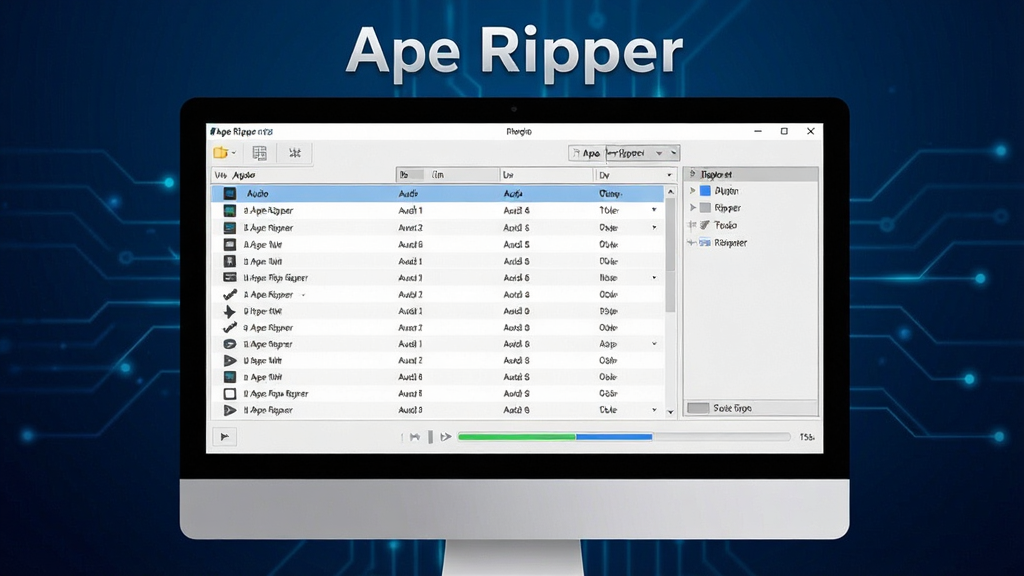Open the 'Dv' column header dropdown arrow
The width and height of the screenshot is (1024, 576).
tap(669, 175)
